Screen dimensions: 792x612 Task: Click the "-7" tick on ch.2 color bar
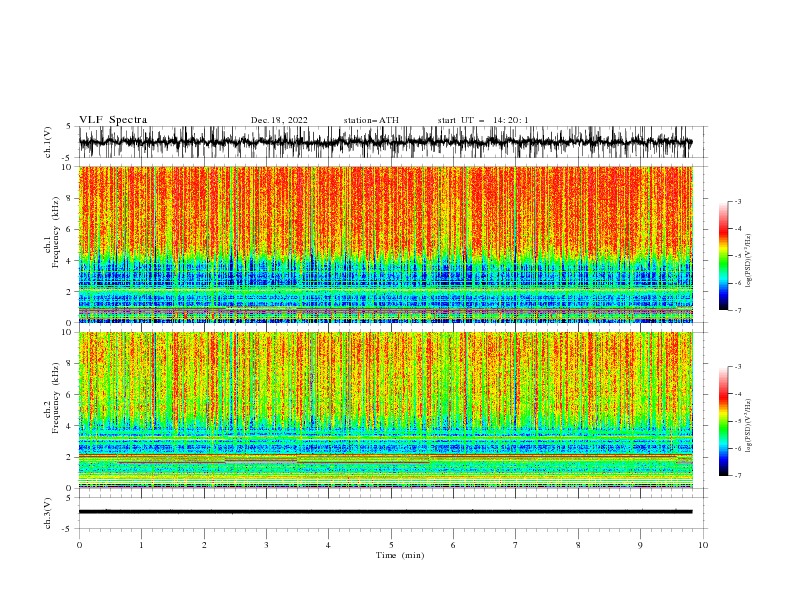tap(737, 476)
